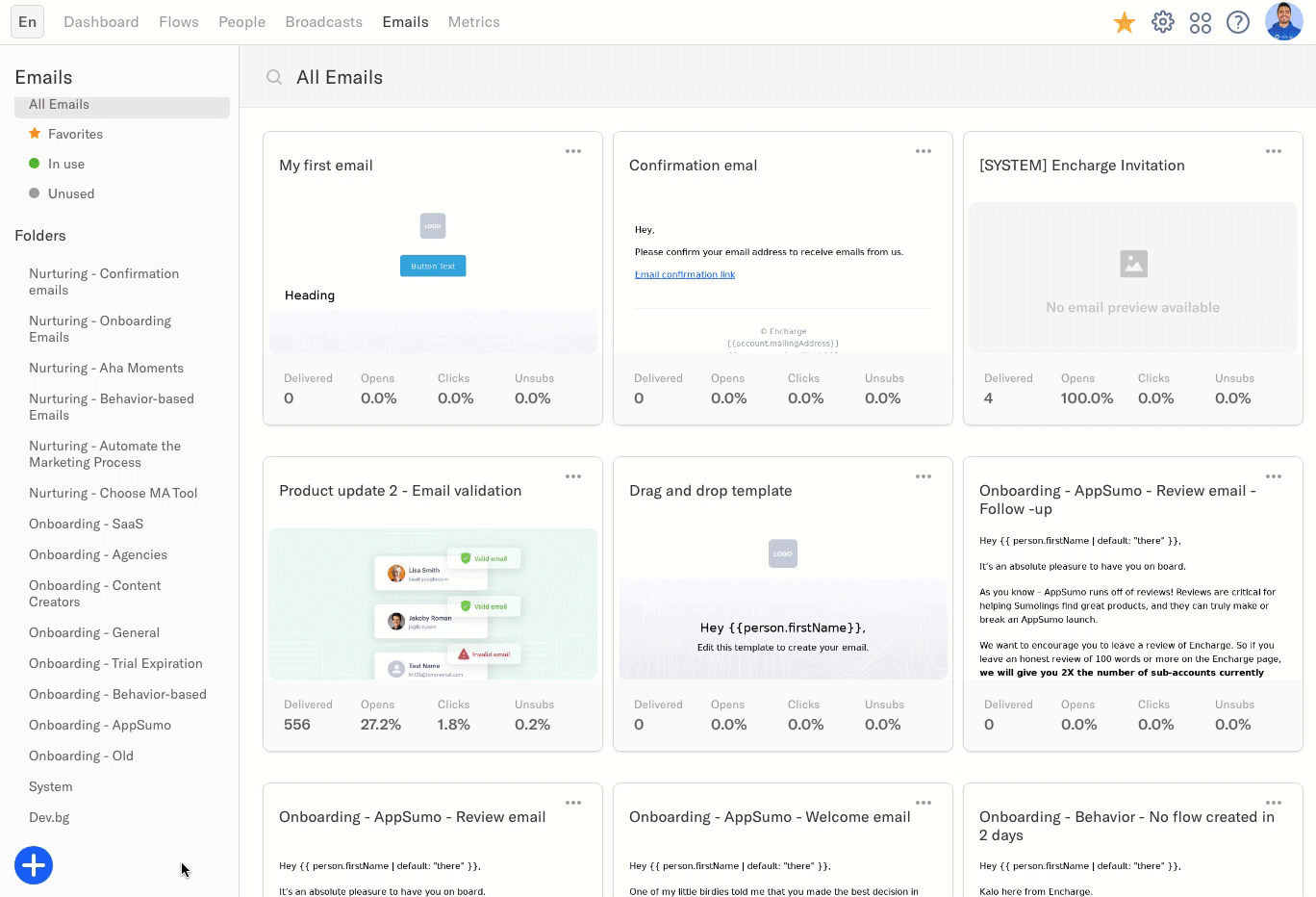This screenshot has width=1316, height=897.
Task: Open Onboarding - General folder
Action: pyautogui.click(x=94, y=632)
